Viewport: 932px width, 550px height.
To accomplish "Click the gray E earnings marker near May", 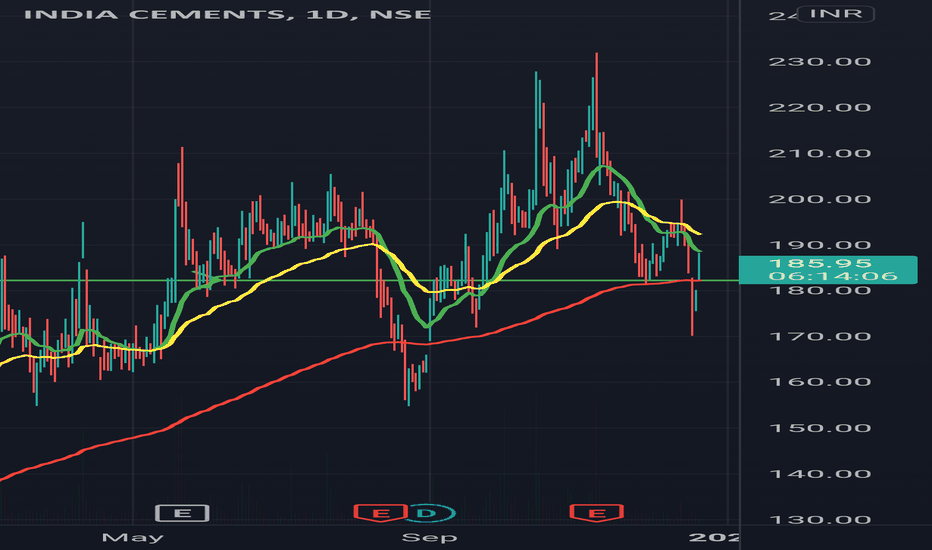I will (182, 513).
